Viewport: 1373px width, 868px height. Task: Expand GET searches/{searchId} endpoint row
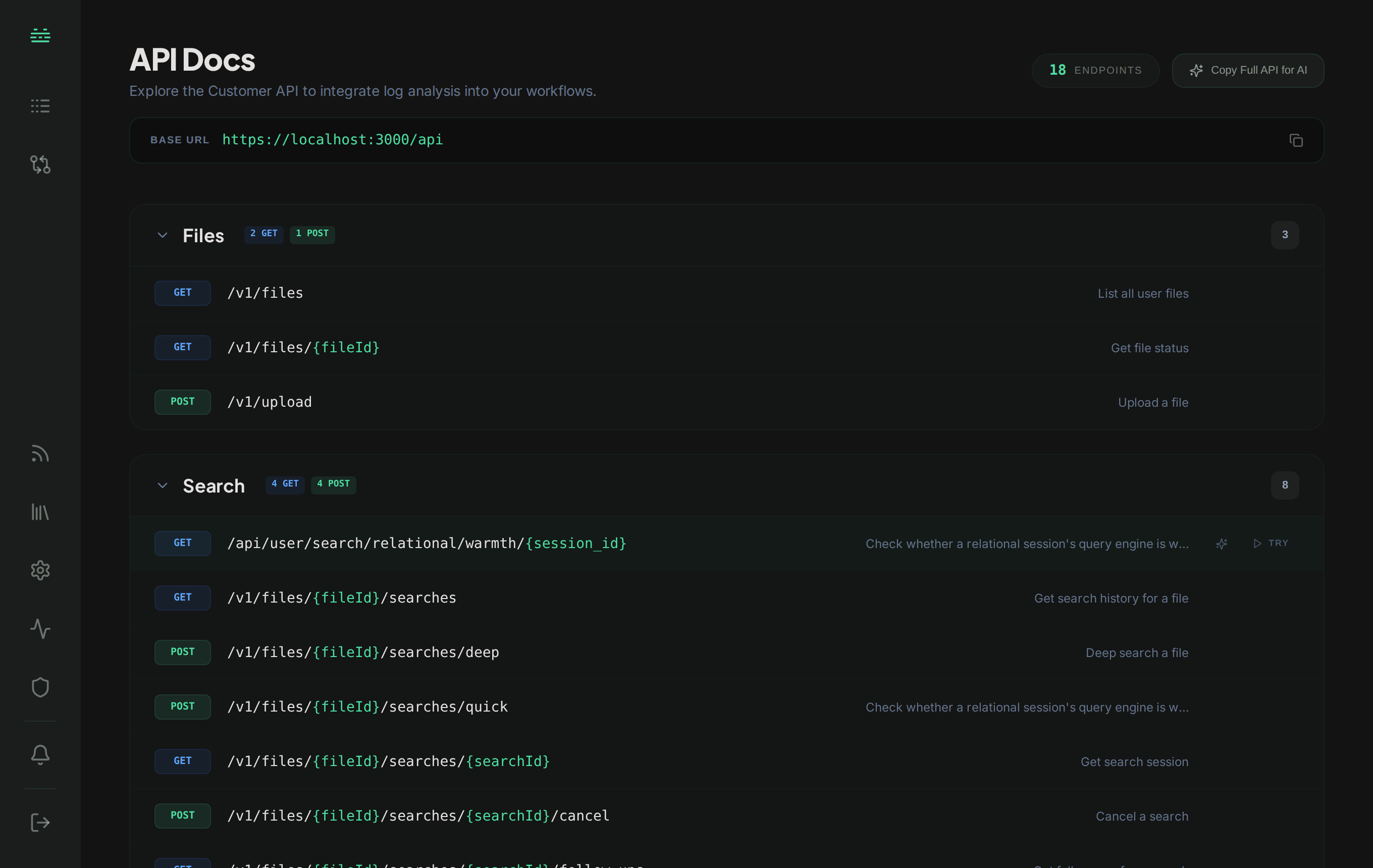click(726, 762)
